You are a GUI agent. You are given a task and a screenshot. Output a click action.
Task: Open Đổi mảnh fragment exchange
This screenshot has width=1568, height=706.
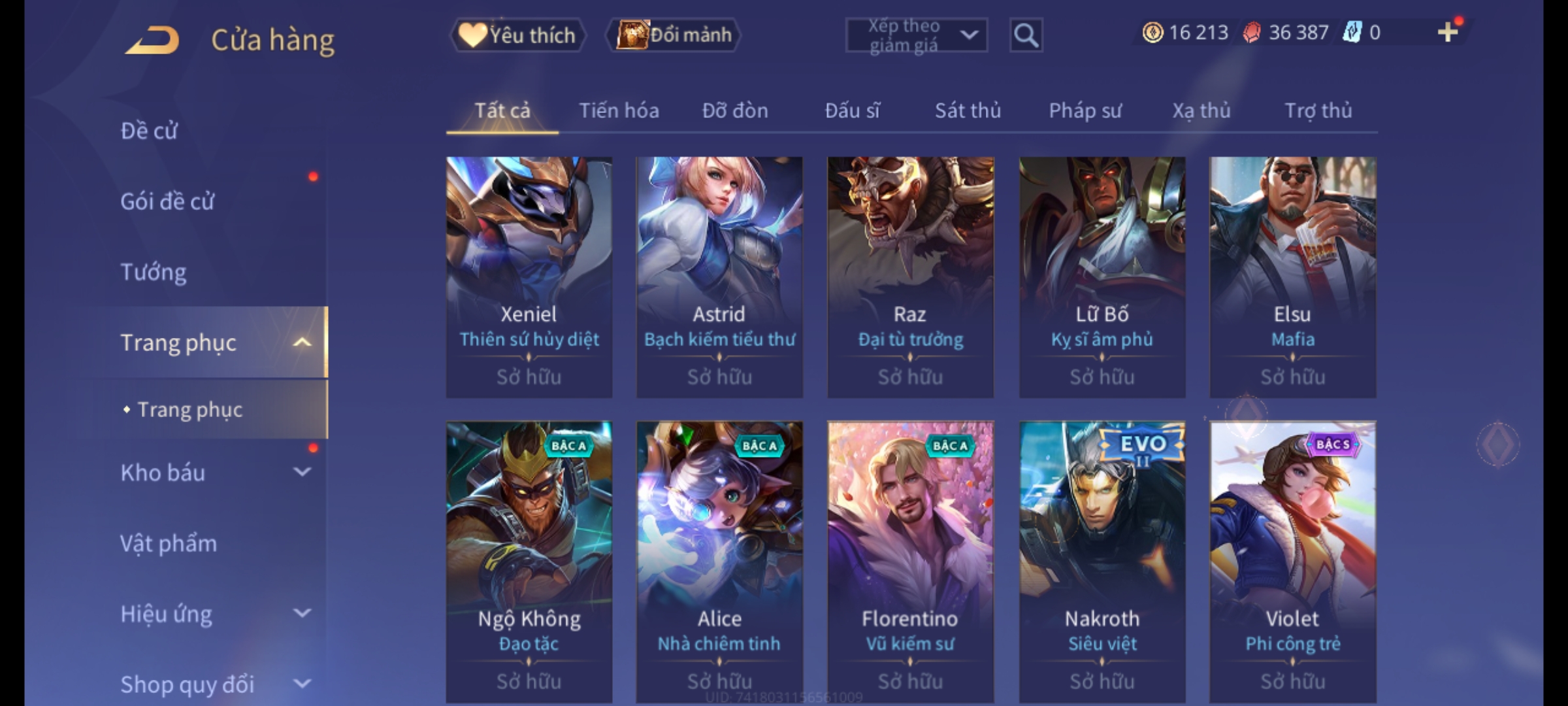tap(674, 35)
